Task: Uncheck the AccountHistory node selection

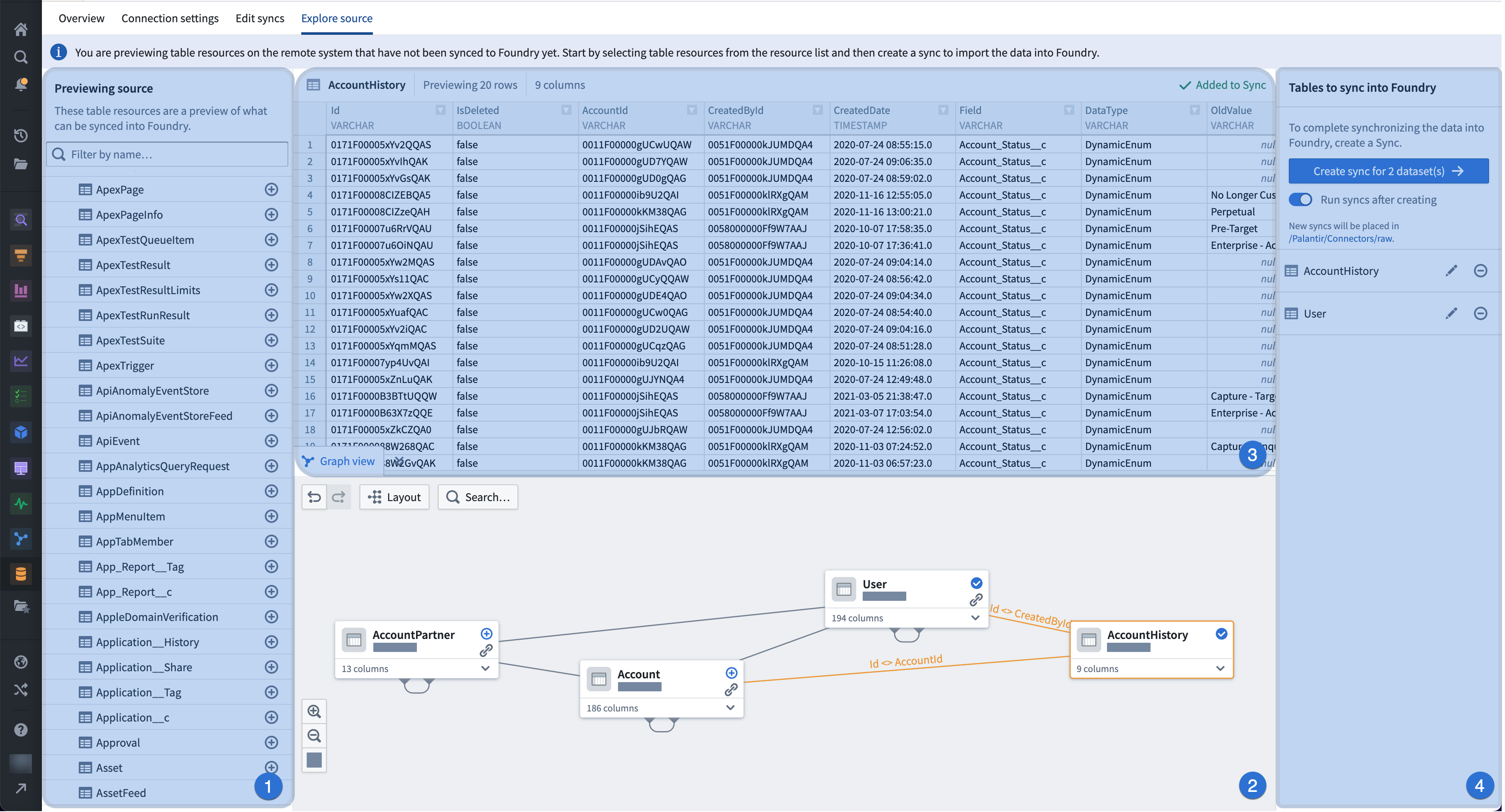Action: [1221, 634]
